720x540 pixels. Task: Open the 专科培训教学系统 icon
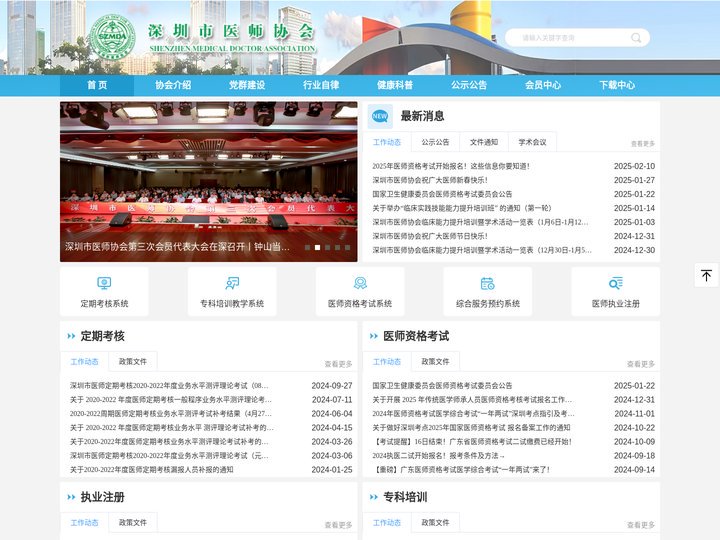(232, 283)
